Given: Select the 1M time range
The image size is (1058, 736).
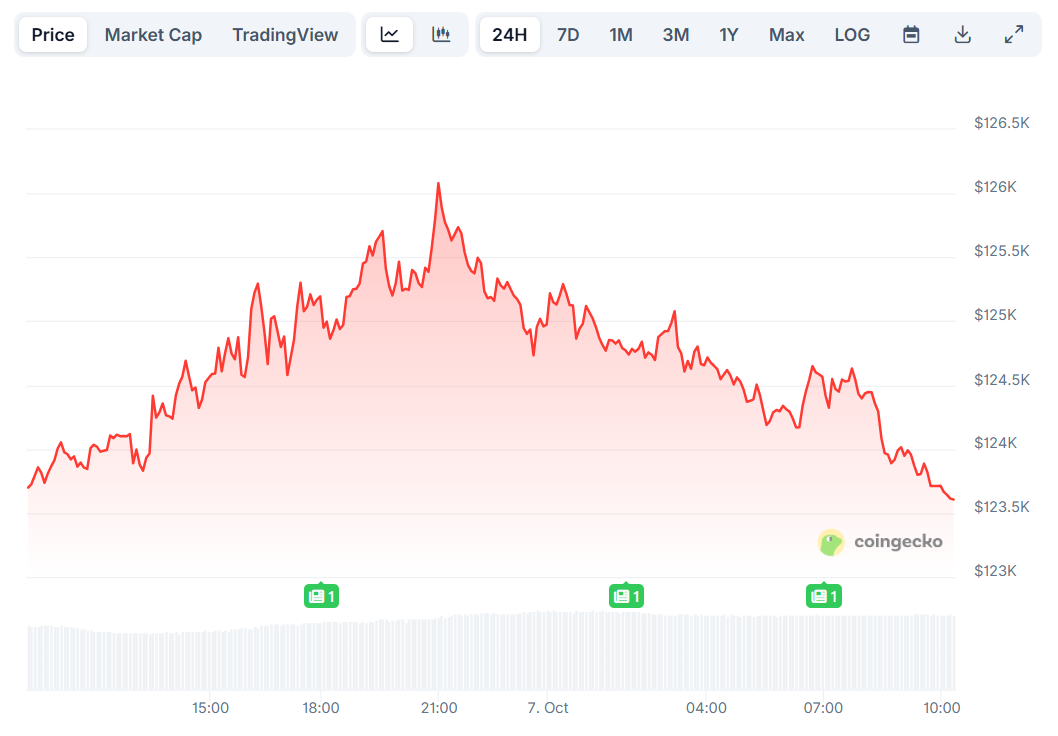Looking at the screenshot, I should click(621, 34).
